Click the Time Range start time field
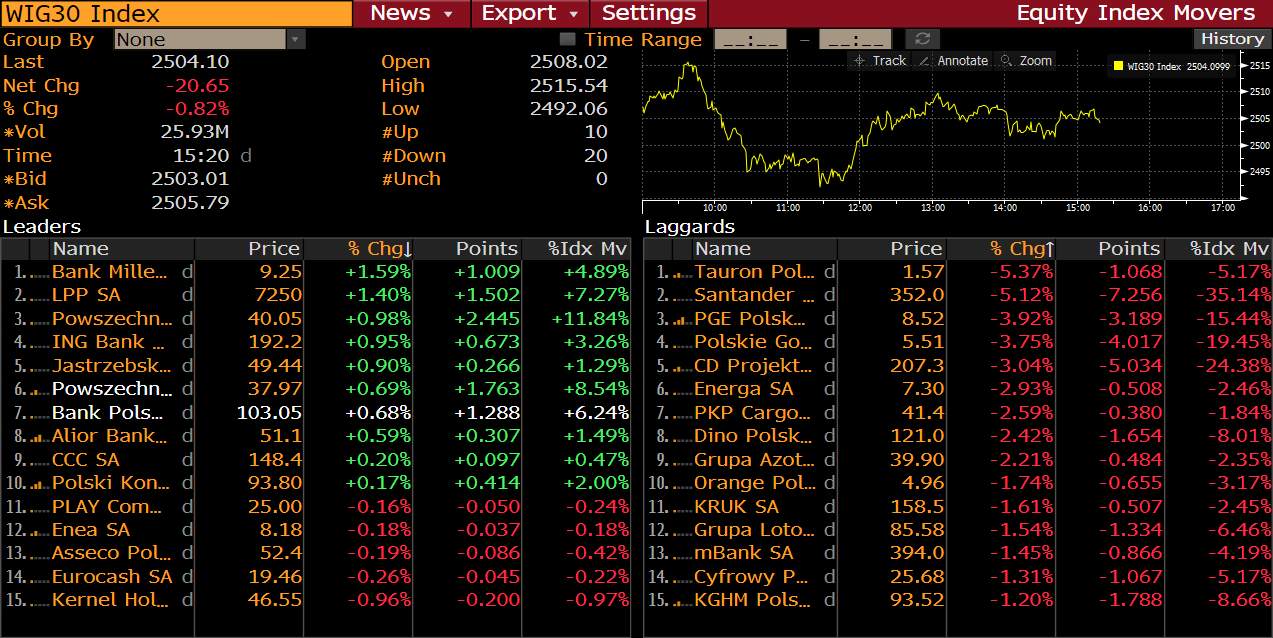Screen dimensions: 1273x638 pos(751,40)
